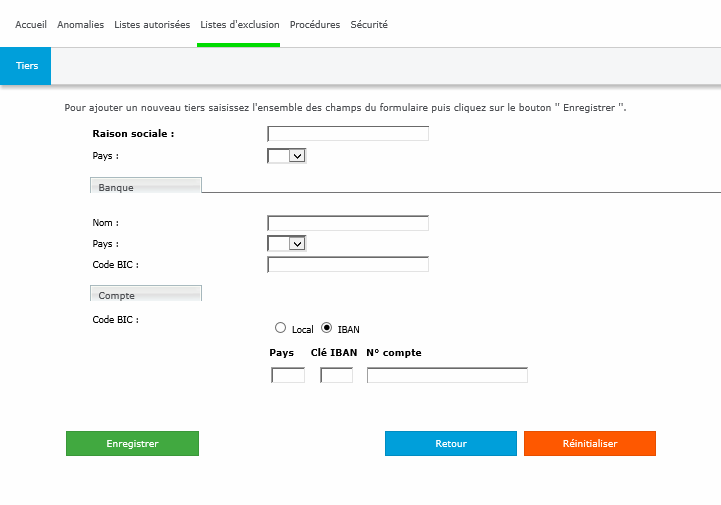Viewport: 721px width, 505px height.
Task: Select the Listes d'exclusion menu
Action: pyautogui.click(x=238, y=24)
